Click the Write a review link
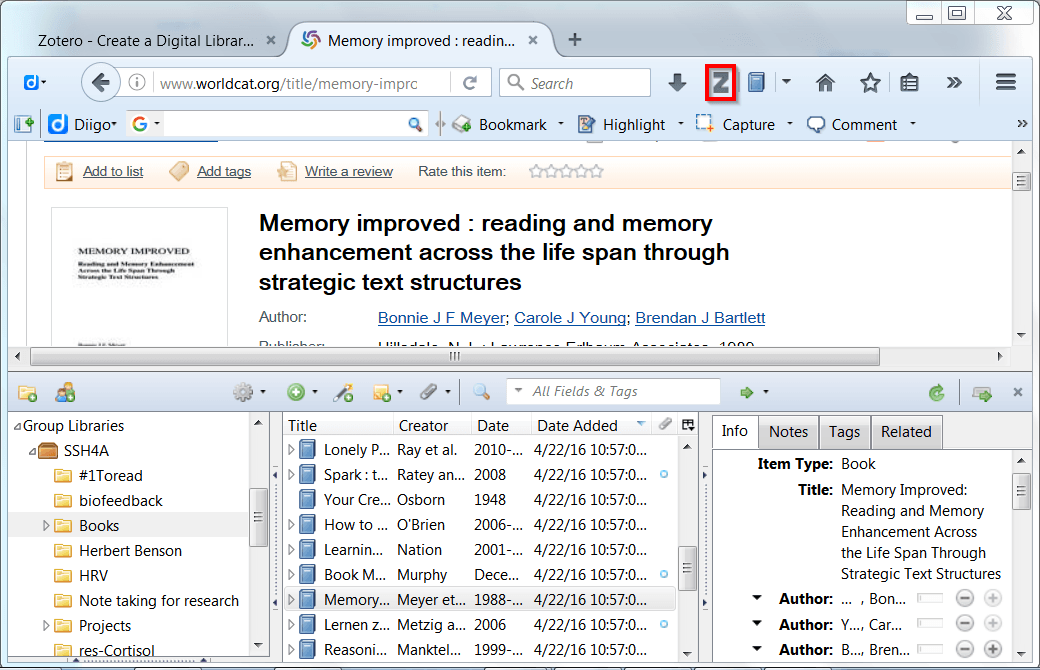Screen dimensions: 1040x670 [348, 171]
